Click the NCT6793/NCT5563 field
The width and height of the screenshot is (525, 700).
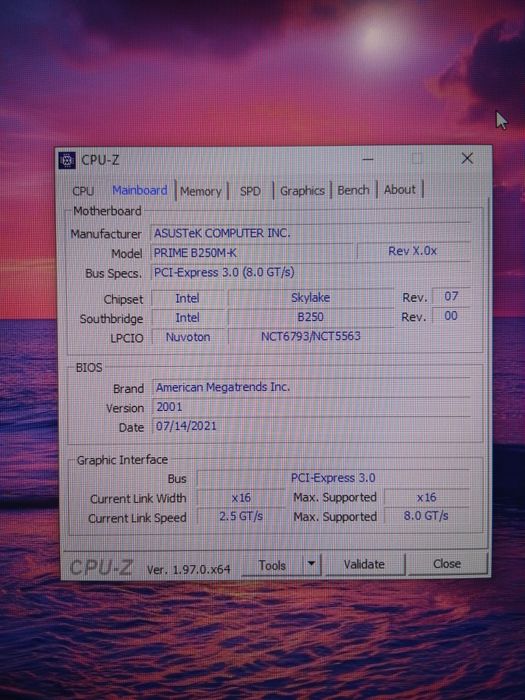pyautogui.click(x=311, y=336)
